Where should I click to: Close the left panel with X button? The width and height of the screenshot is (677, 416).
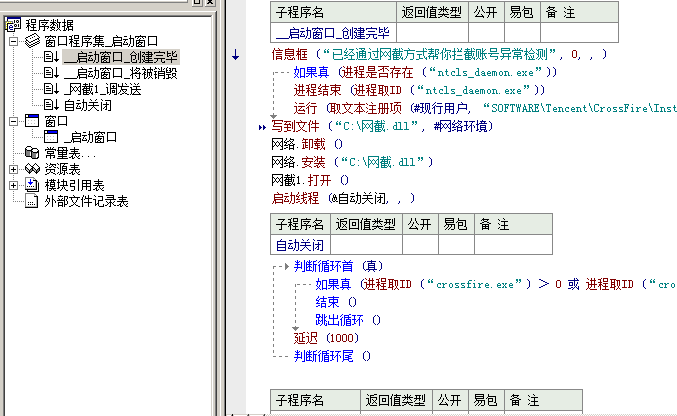click(x=210, y=2)
